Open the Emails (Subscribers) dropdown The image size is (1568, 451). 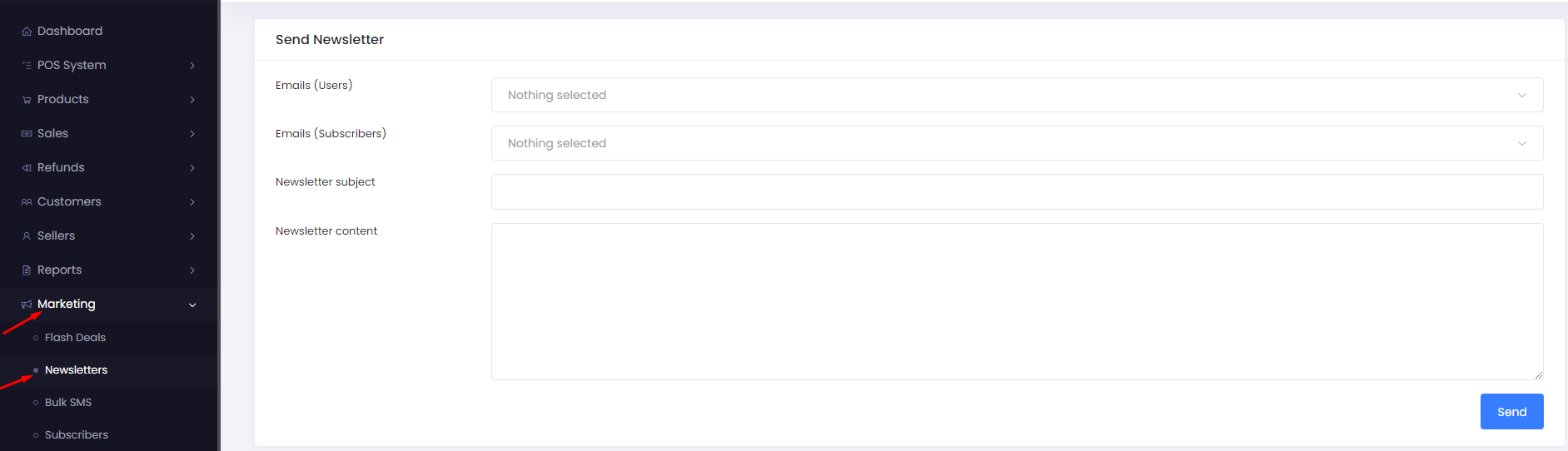tap(1017, 143)
